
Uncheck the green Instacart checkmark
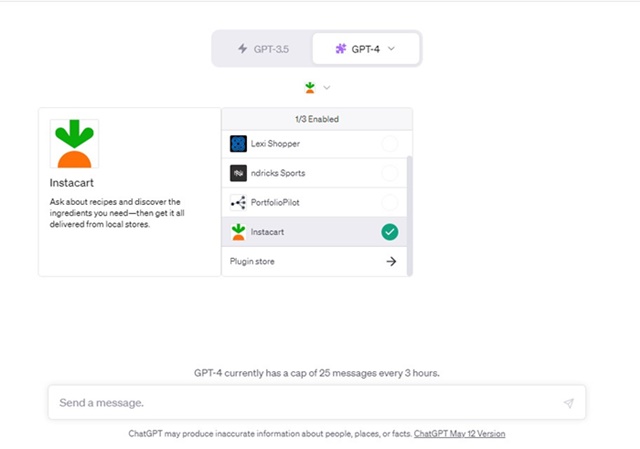tap(390, 232)
